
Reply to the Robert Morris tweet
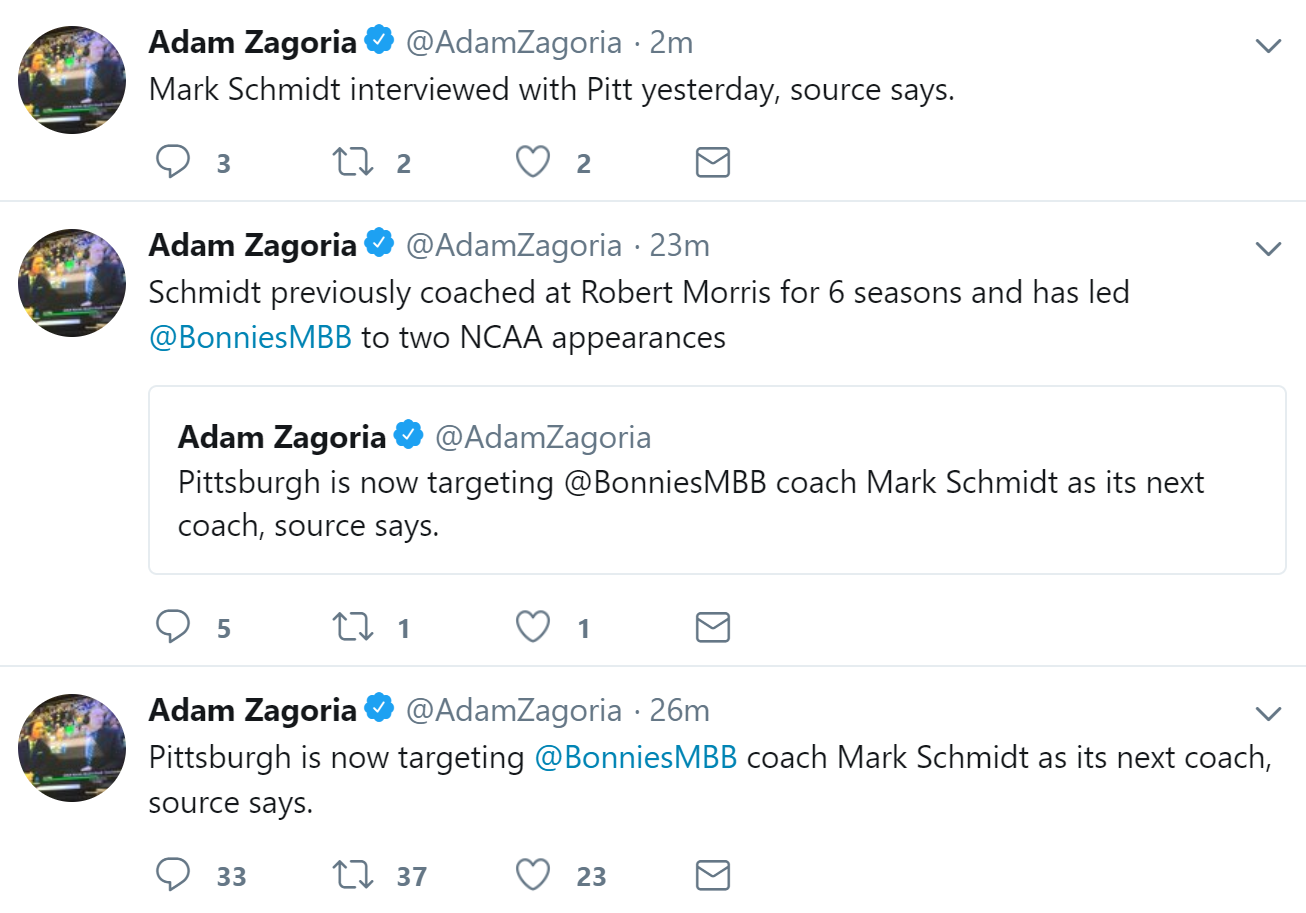pyautogui.click(x=174, y=627)
